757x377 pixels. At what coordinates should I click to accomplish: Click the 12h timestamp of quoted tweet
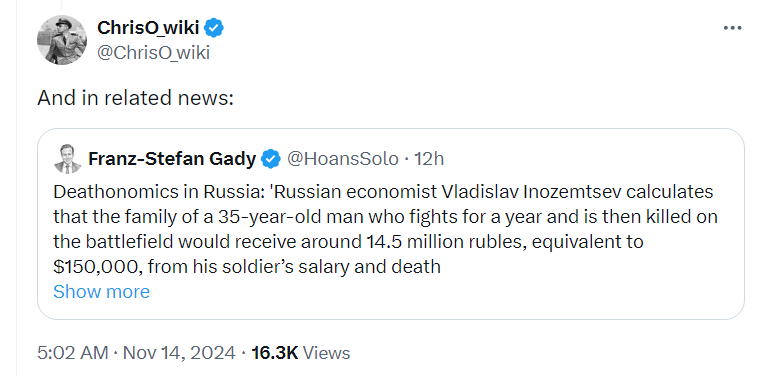pos(429,158)
